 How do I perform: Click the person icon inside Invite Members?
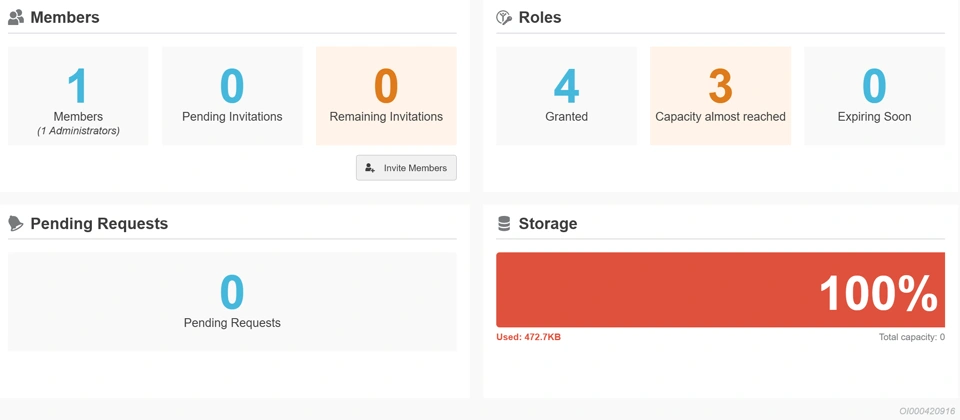(x=370, y=168)
